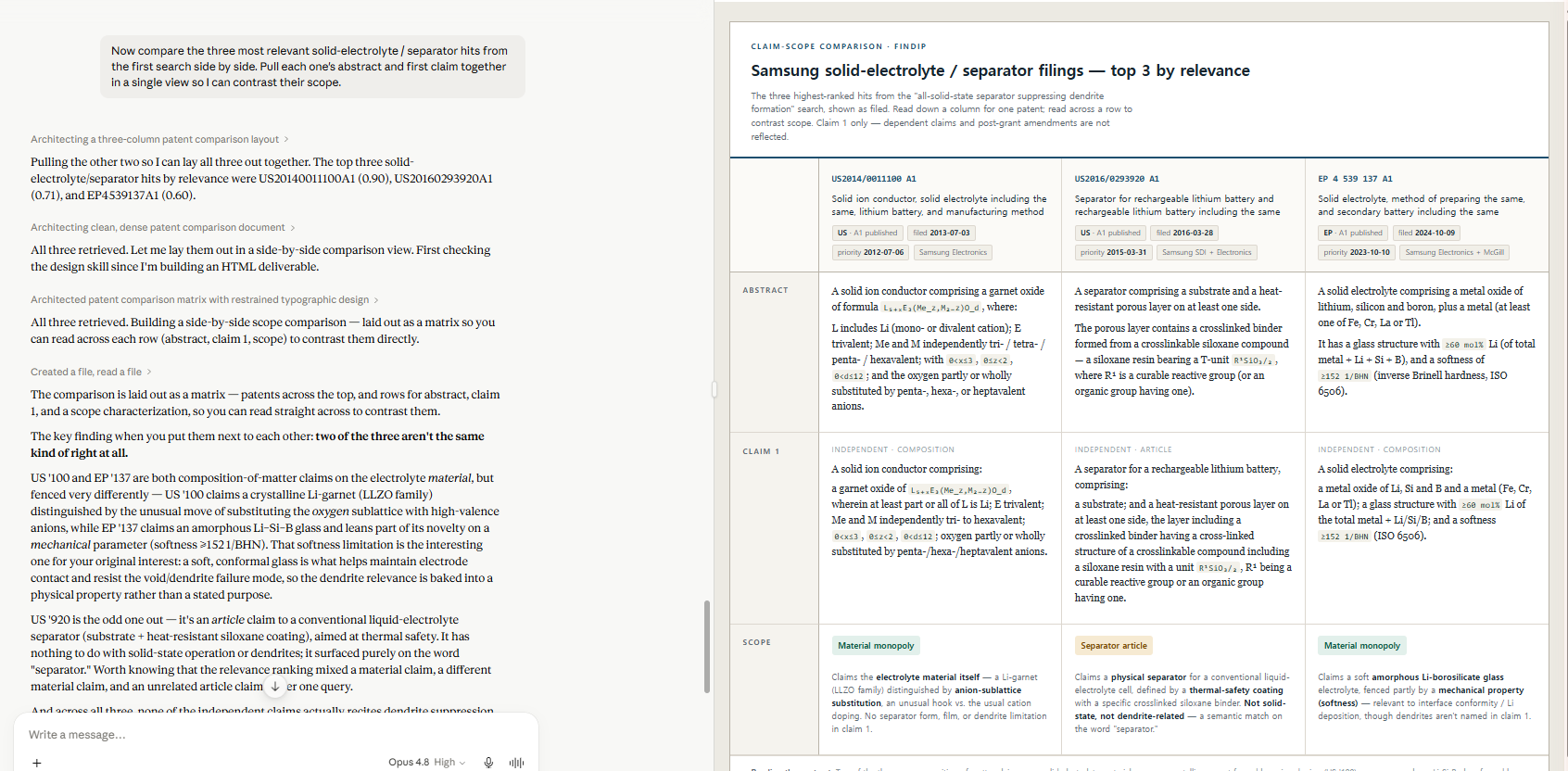1568x771 pixels.
Task: Click the 'priority 2012-07-06' tag
Action: coord(870,252)
